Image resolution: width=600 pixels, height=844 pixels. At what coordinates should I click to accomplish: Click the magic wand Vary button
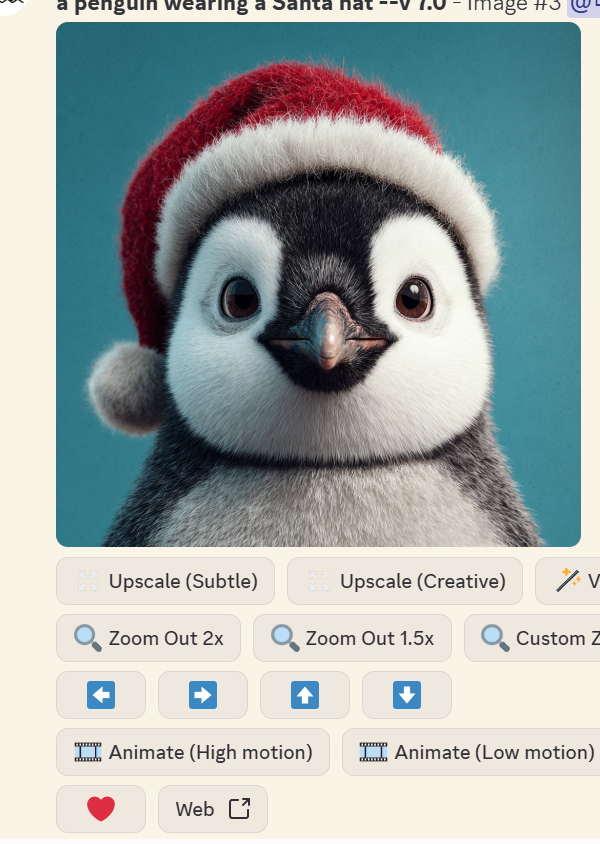[568, 581]
